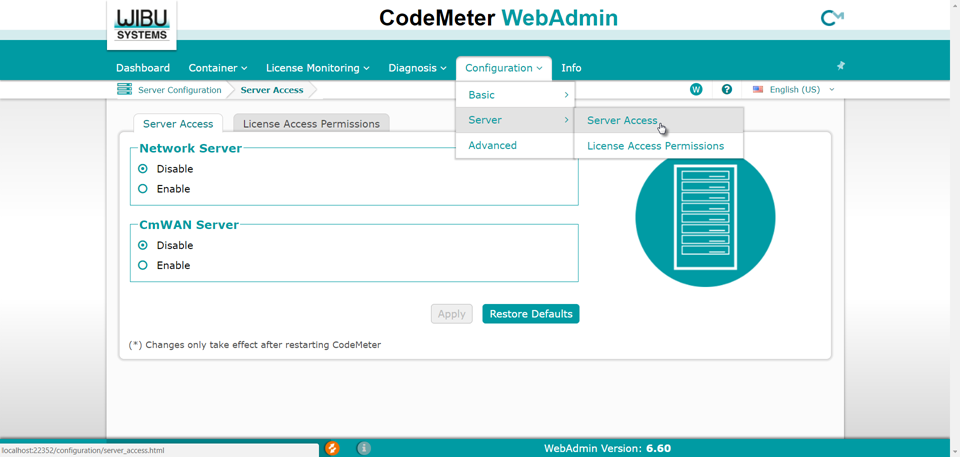This screenshot has width=960, height=457.
Task: Click the orange status icon in footer
Action: 332,448
